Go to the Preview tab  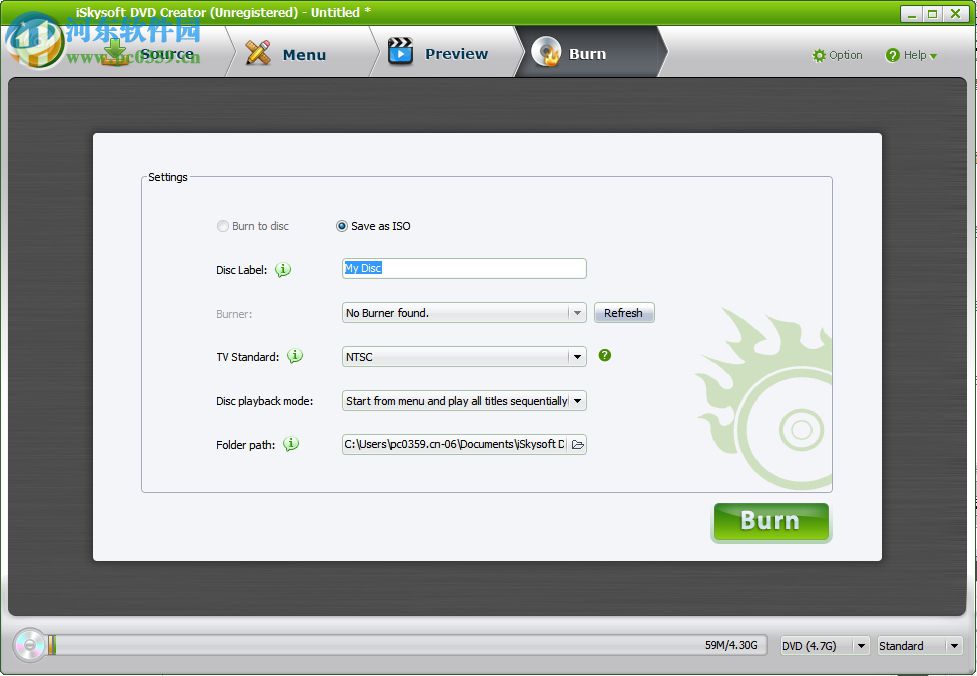point(456,54)
